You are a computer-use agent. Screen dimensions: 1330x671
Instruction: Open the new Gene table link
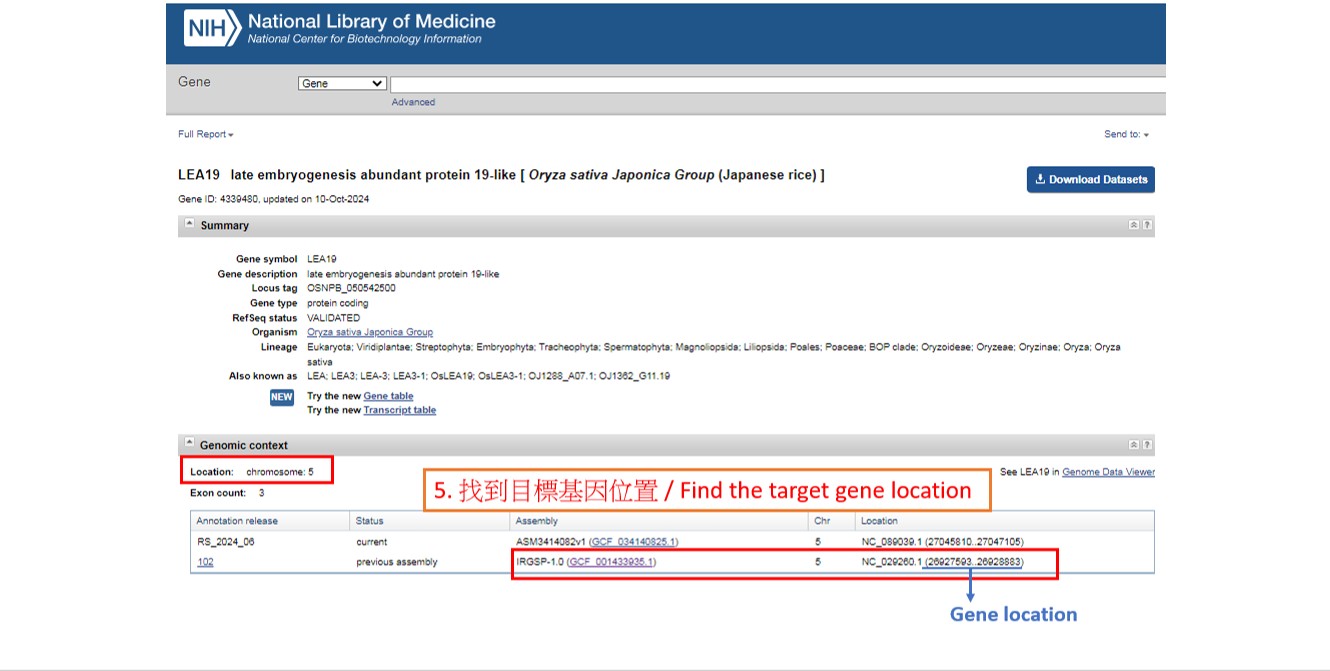pyautogui.click(x=388, y=396)
